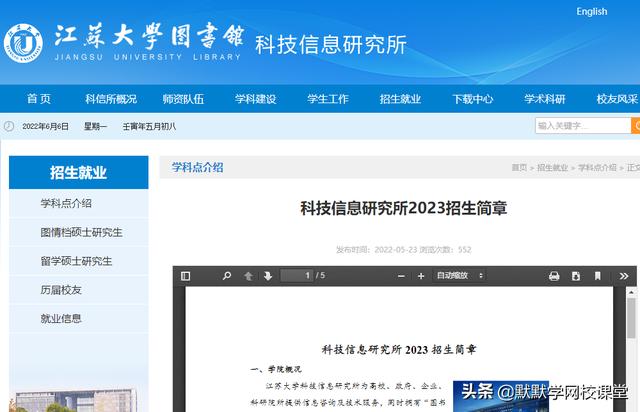This screenshot has width=640, height=412.
Task: Click breadcrumb 招生就业 link
Action: pos(552,167)
